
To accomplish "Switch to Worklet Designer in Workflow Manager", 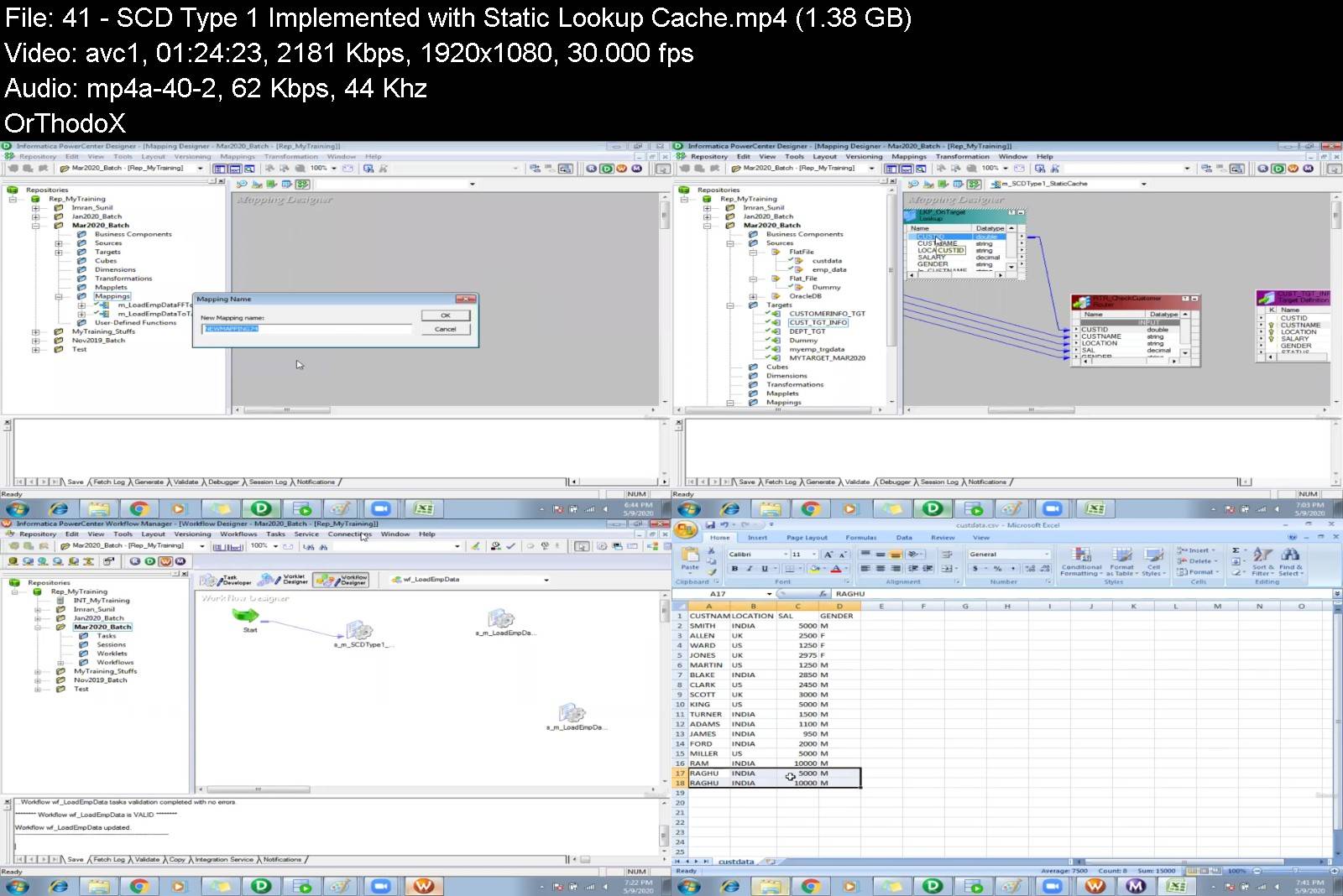I will [x=284, y=580].
